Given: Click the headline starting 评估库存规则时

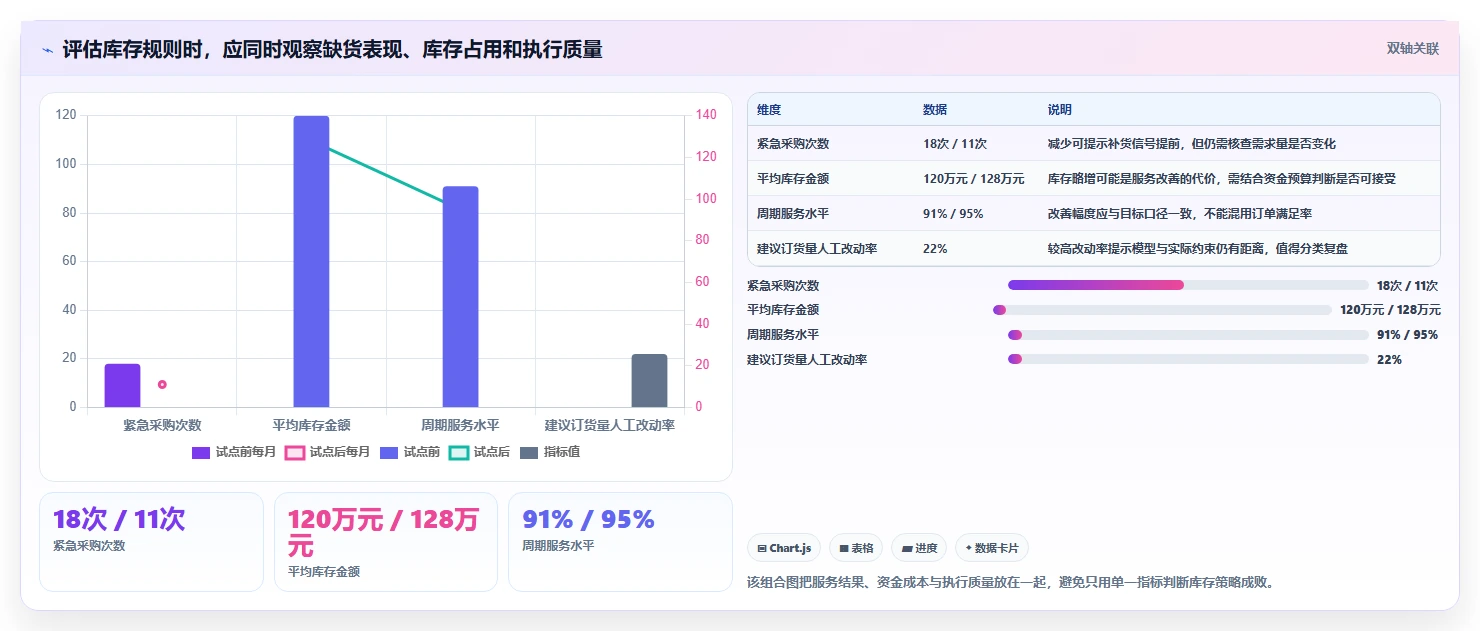Looking at the screenshot, I should tap(332, 50).
